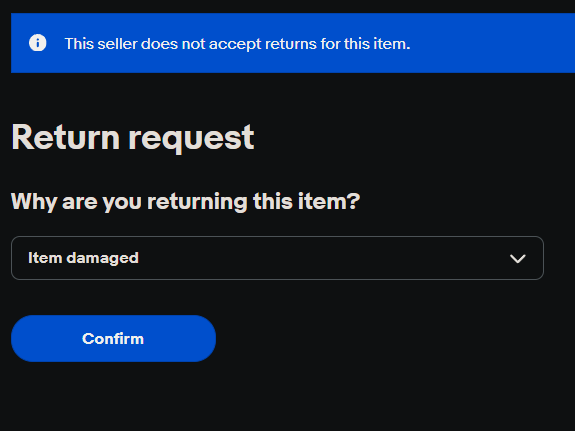Click the word 'returns' in banner notice
575x431 pixels.
(290, 44)
